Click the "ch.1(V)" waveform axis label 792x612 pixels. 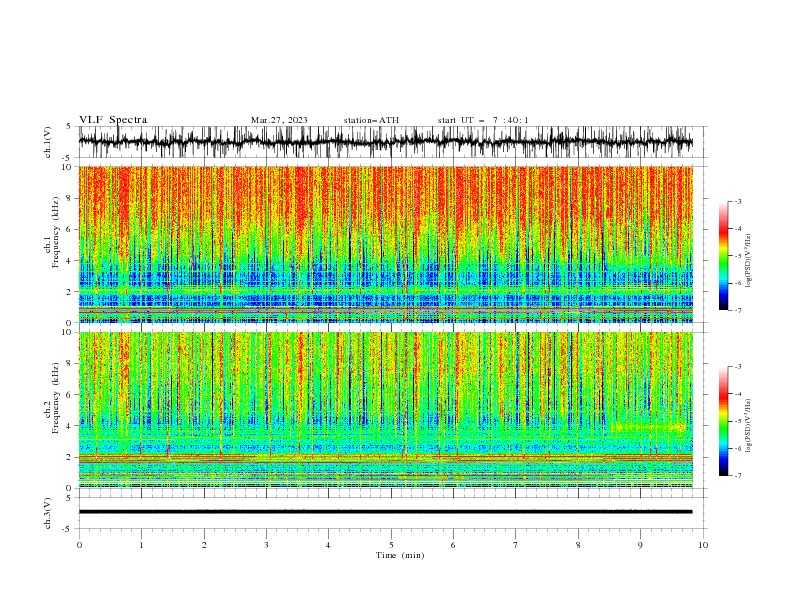pos(48,142)
